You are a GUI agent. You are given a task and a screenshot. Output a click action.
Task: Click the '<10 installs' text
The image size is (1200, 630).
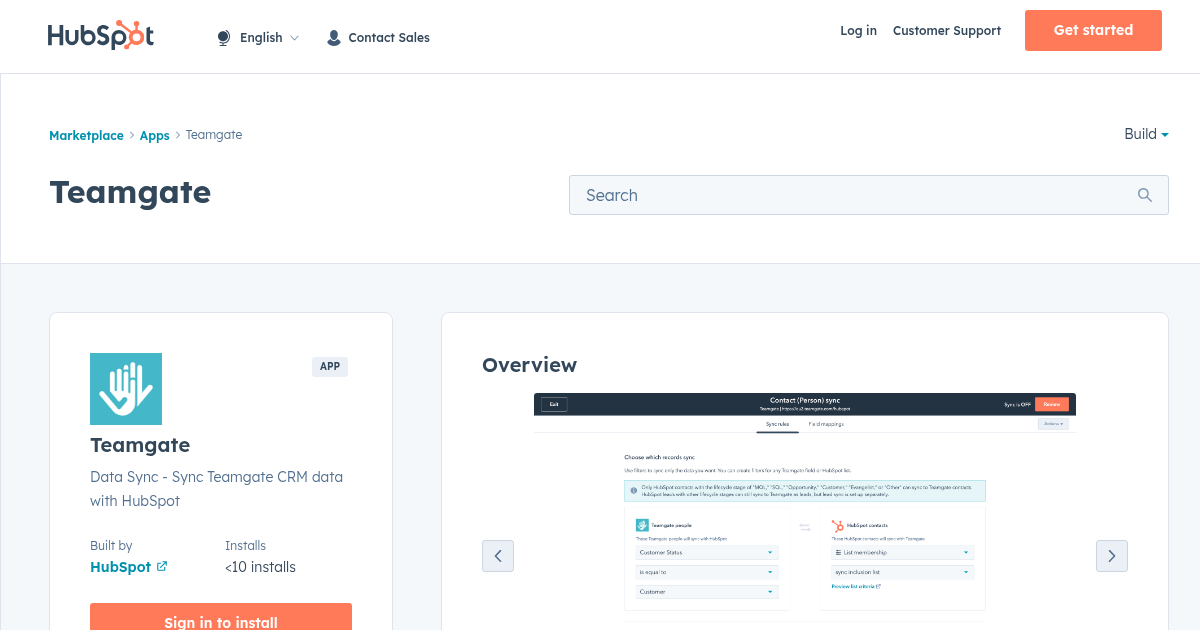(x=260, y=567)
